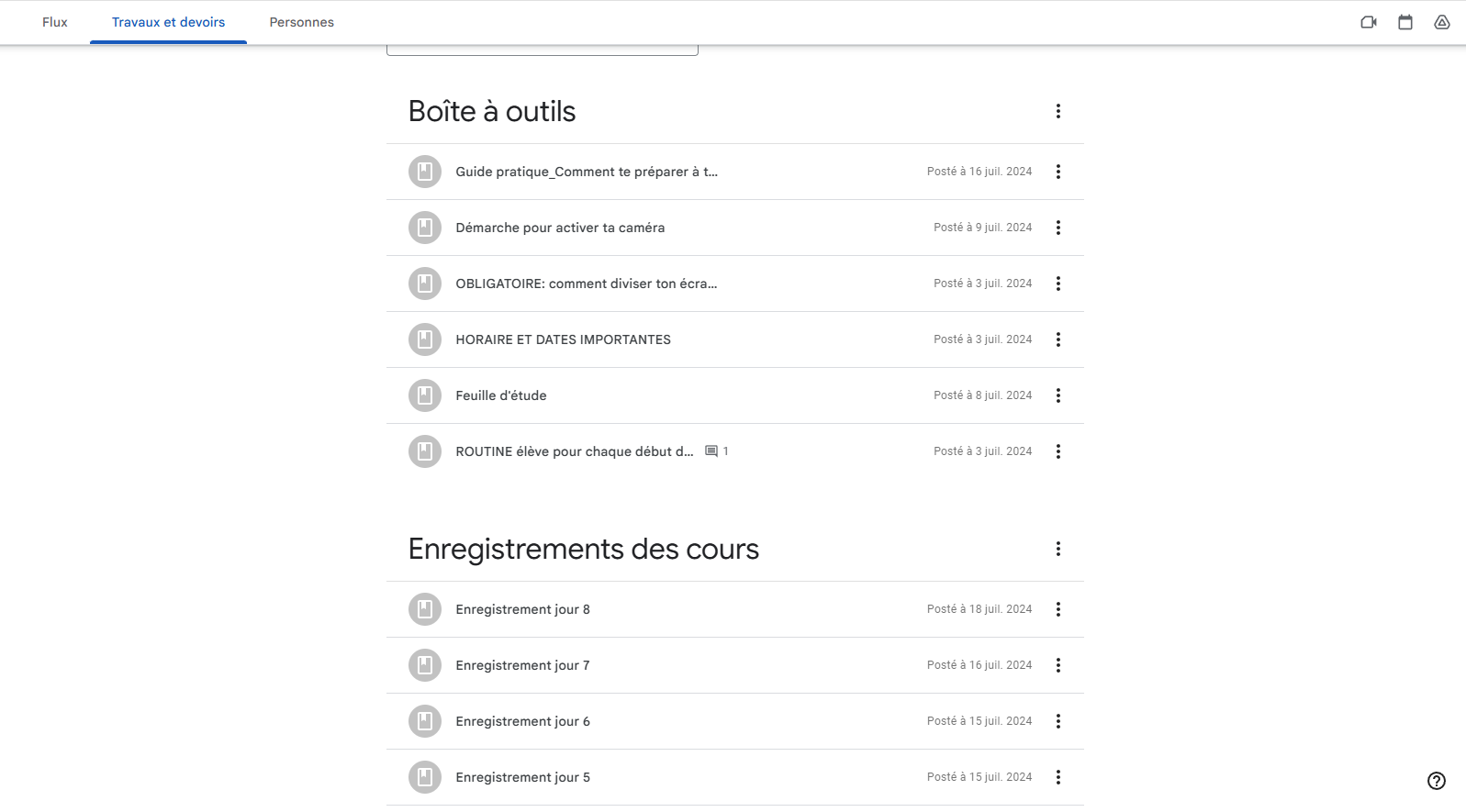Viewport: 1466px width, 812px height.
Task: Open the Google Calendar icon
Action: (x=1405, y=22)
